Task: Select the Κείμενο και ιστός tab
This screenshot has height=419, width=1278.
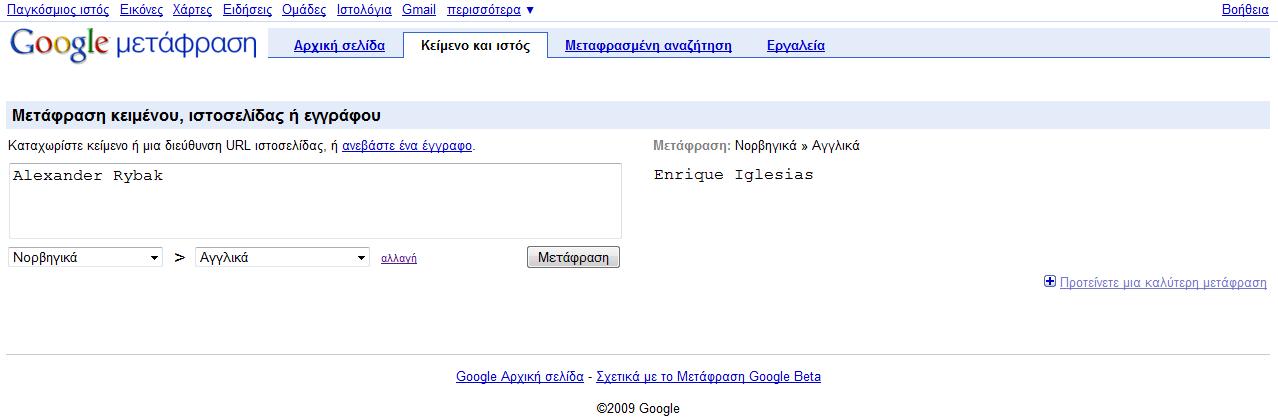Action: 475,45
